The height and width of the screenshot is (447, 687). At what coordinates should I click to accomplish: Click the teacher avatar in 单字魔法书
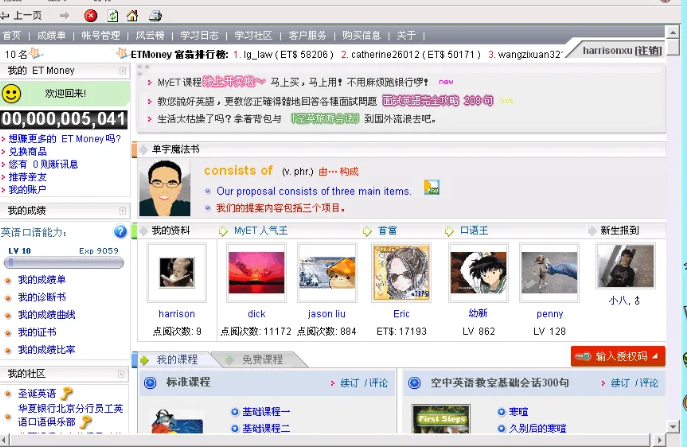(165, 188)
